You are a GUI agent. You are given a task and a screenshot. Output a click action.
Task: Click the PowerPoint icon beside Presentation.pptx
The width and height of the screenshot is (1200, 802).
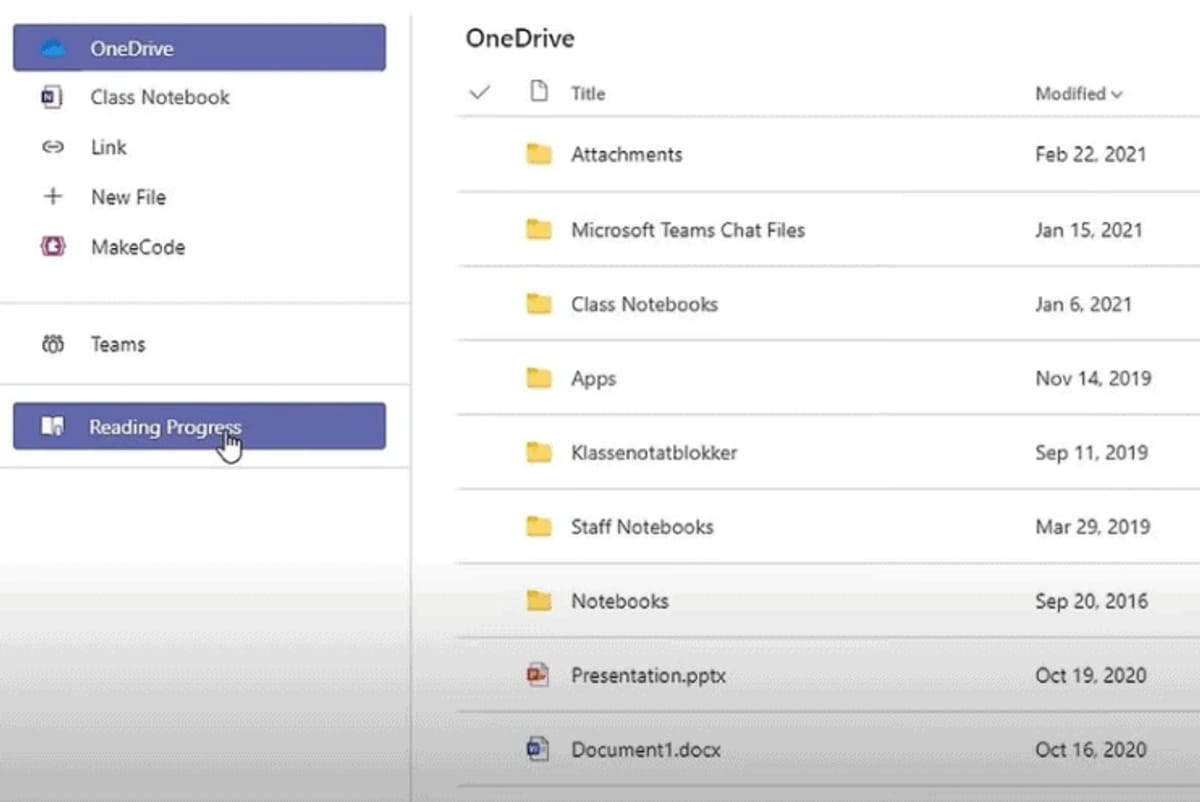click(537, 675)
